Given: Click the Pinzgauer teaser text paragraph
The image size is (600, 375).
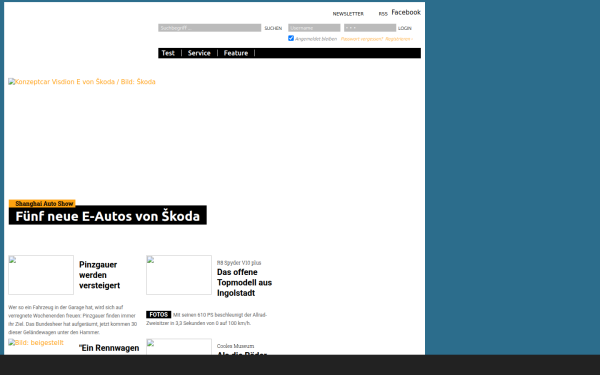Looking at the screenshot, I should 73,320.
